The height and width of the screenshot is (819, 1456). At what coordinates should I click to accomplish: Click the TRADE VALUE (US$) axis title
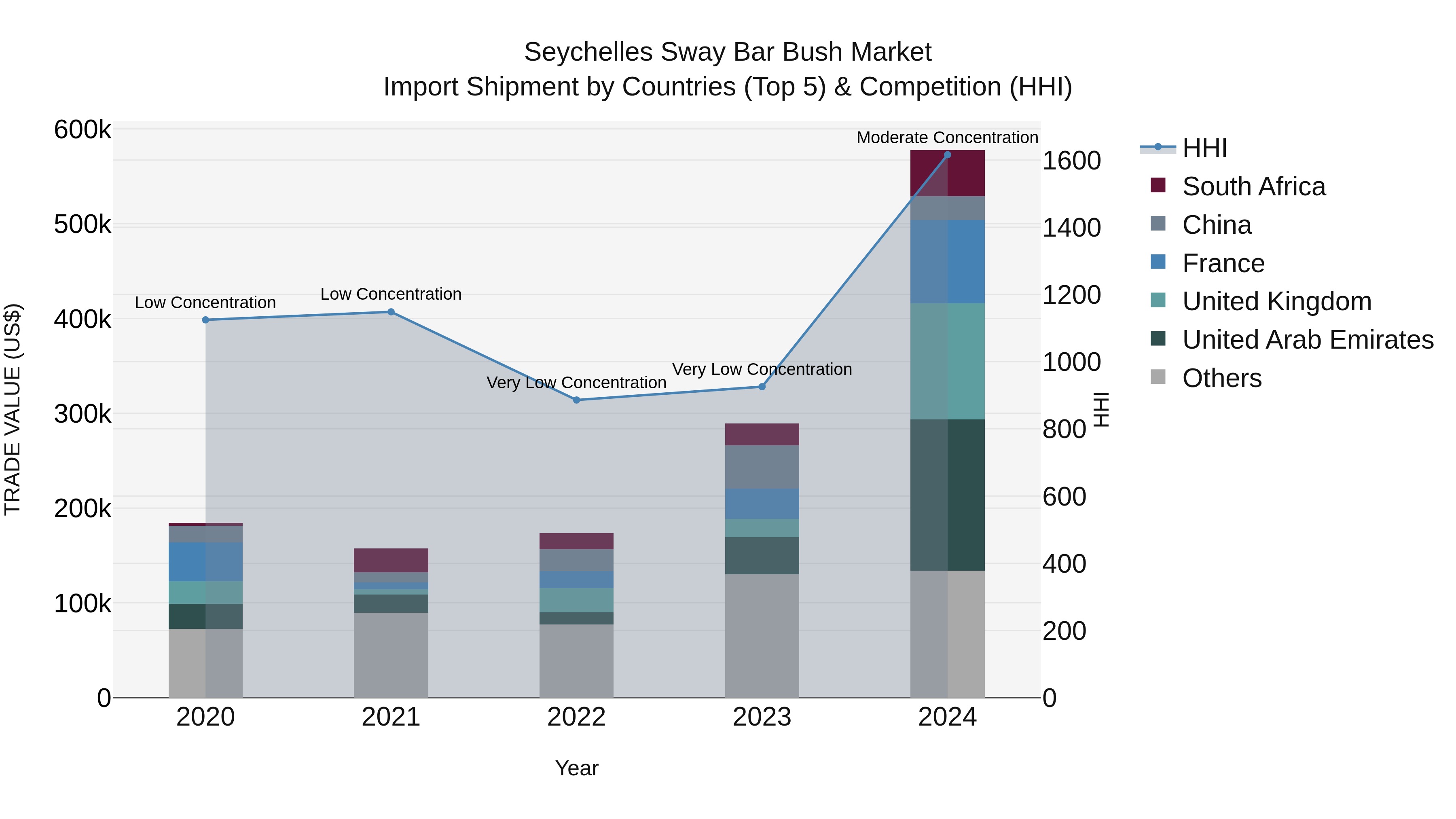coord(13,409)
